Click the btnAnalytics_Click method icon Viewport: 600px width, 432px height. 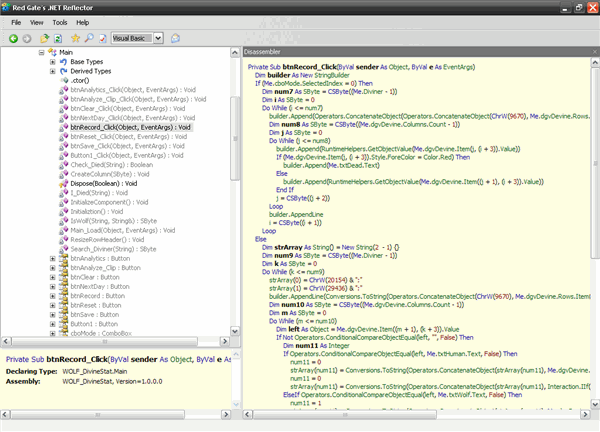click(x=64, y=90)
